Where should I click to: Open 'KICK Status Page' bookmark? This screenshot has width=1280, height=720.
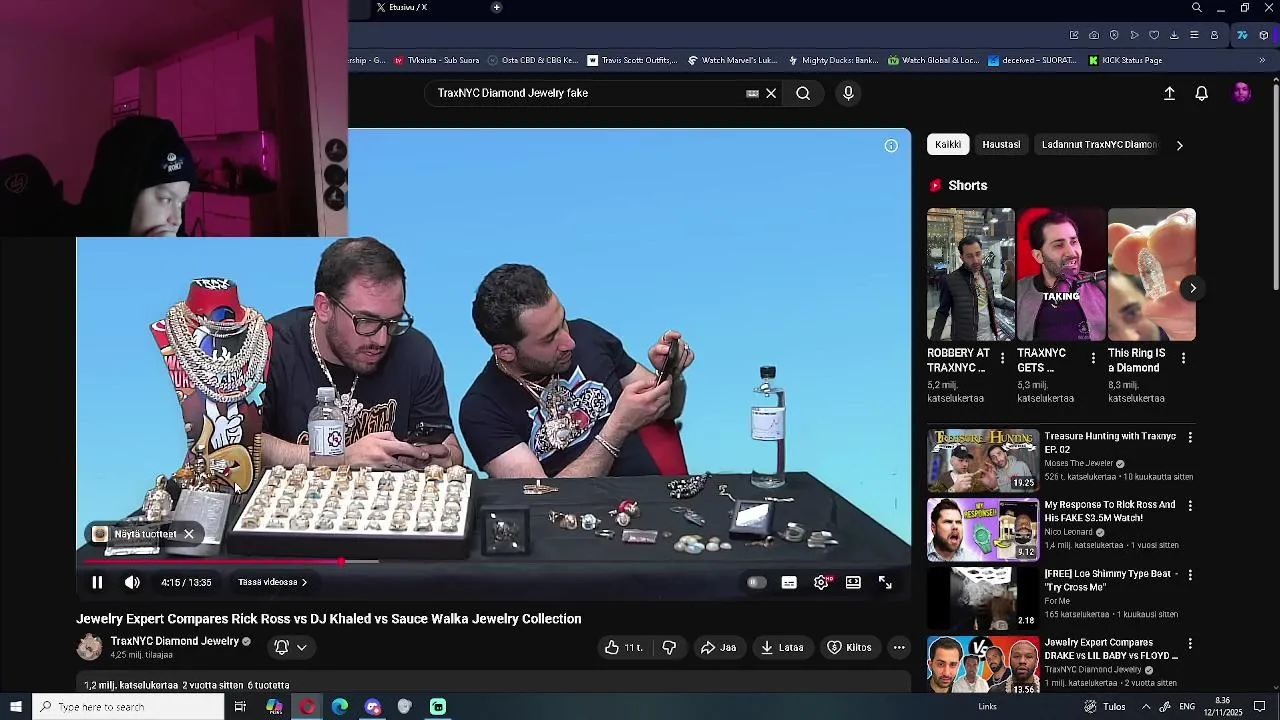[1124, 60]
